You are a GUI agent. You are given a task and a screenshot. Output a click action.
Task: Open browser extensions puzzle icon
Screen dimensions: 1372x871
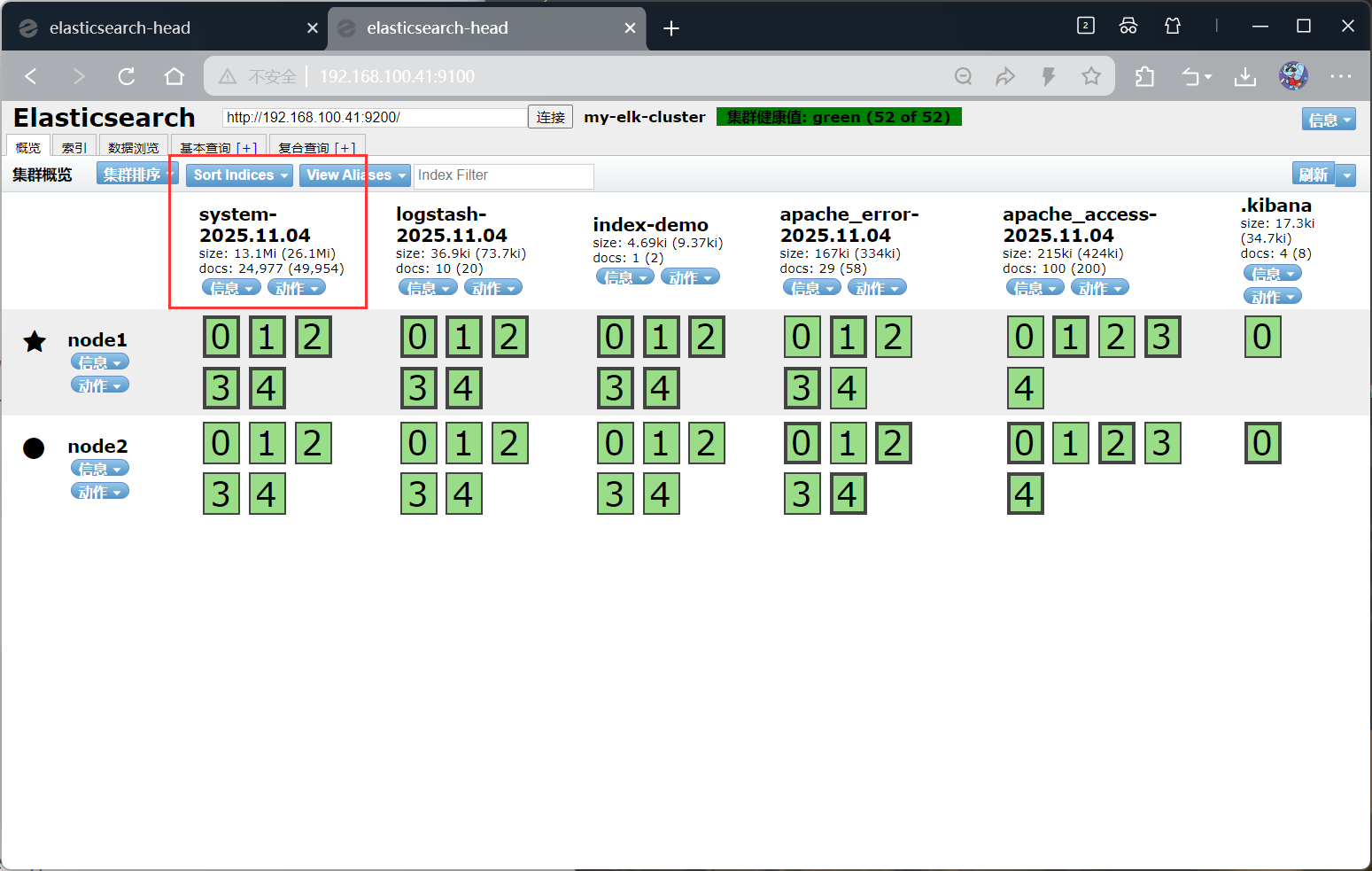coord(1144,76)
